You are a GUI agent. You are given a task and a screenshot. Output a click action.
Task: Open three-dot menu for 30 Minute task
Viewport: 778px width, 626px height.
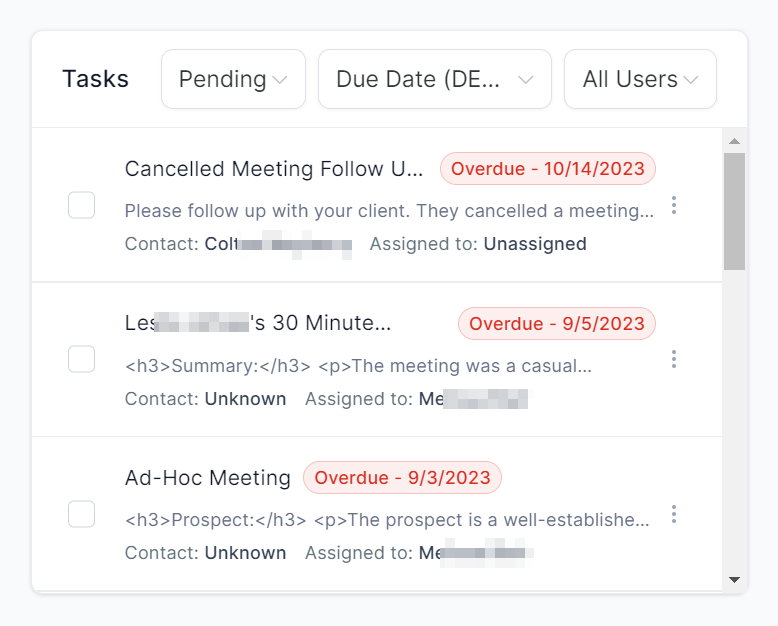click(674, 359)
